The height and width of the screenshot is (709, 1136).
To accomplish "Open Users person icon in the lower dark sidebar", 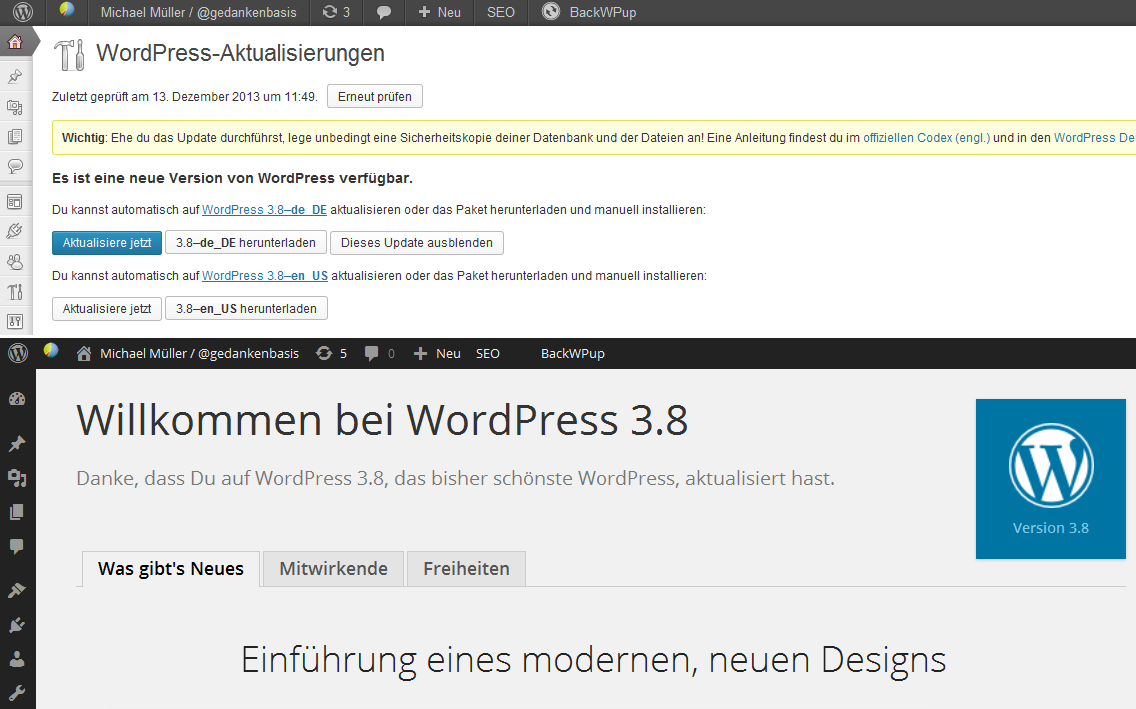I will point(17,659).
